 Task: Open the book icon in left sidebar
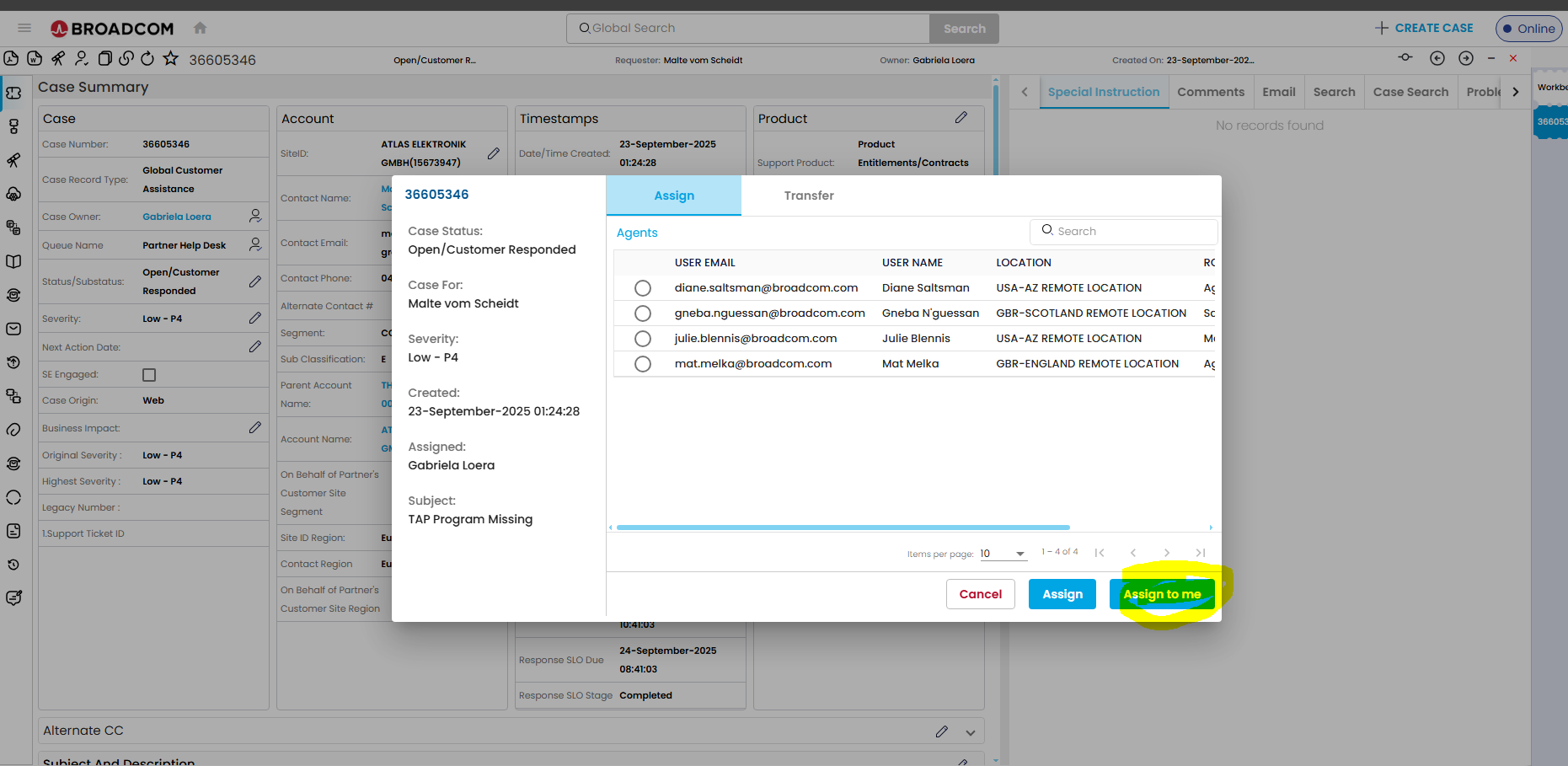pyautogui.click(x=13, y=261)
